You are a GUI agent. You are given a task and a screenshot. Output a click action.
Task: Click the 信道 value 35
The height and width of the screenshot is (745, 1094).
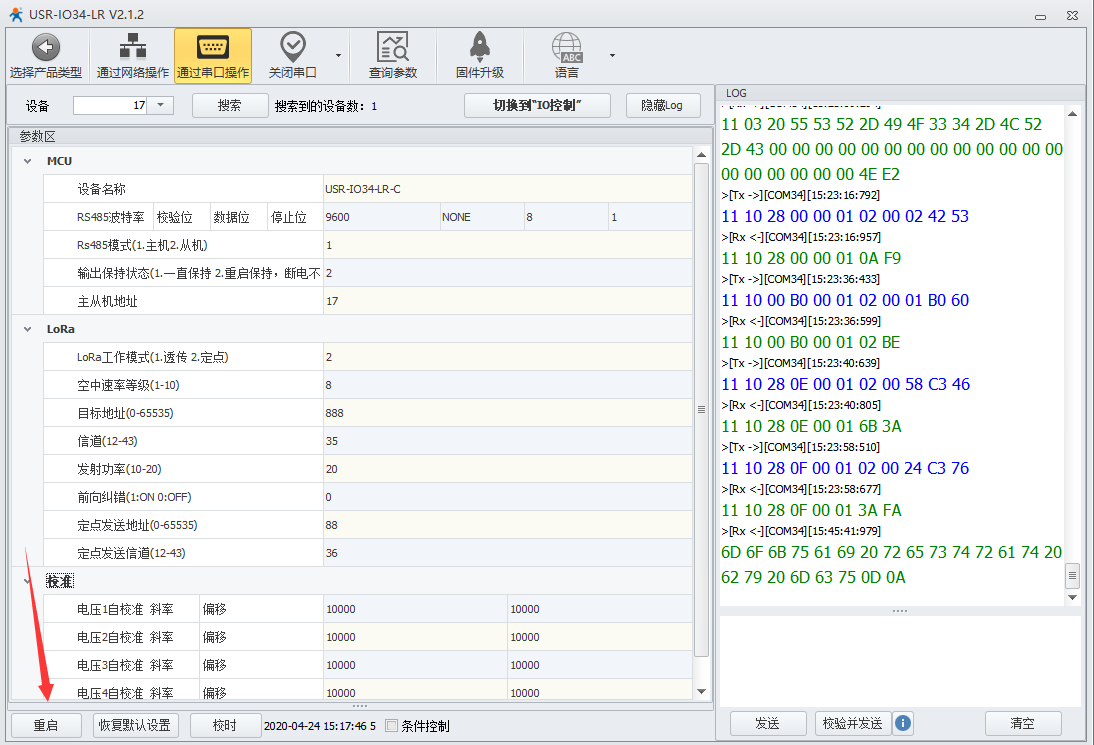click(508, 441)
